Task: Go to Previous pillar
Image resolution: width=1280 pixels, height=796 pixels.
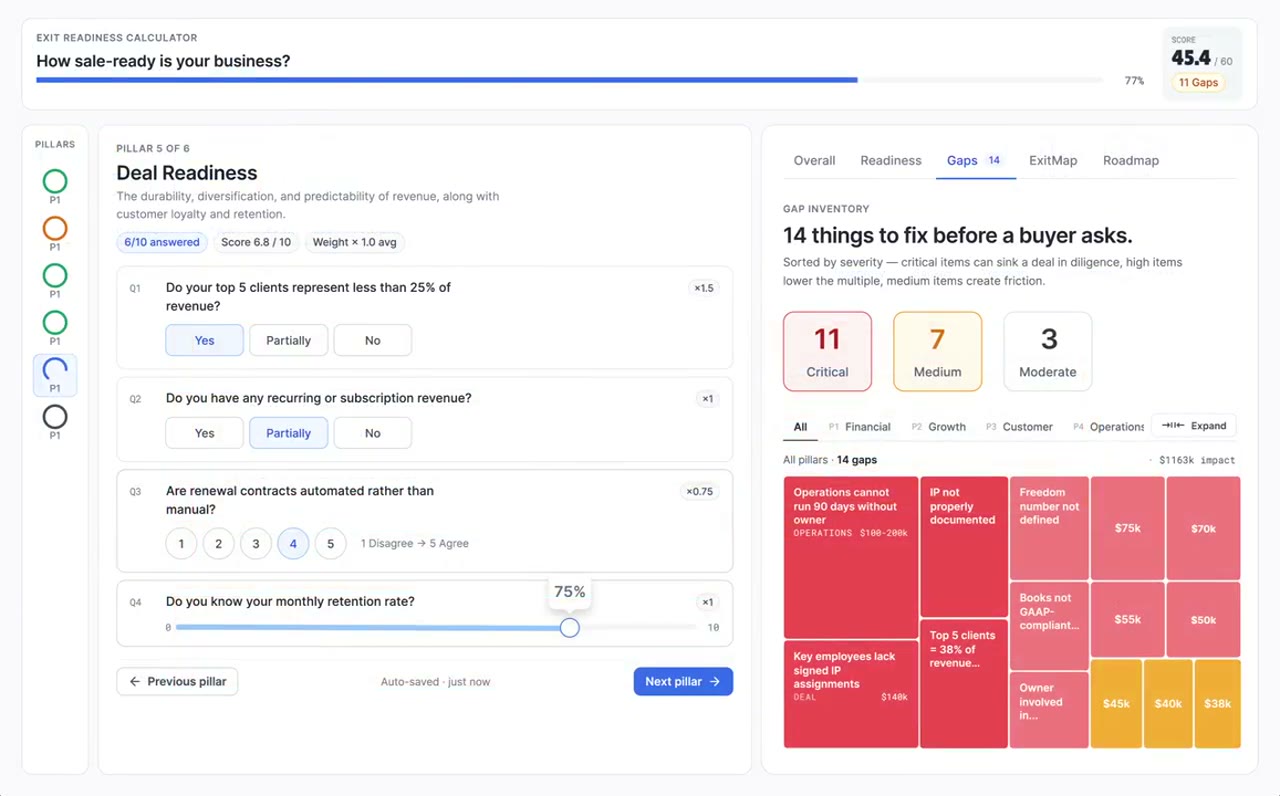Action: [x=177, y=681]
